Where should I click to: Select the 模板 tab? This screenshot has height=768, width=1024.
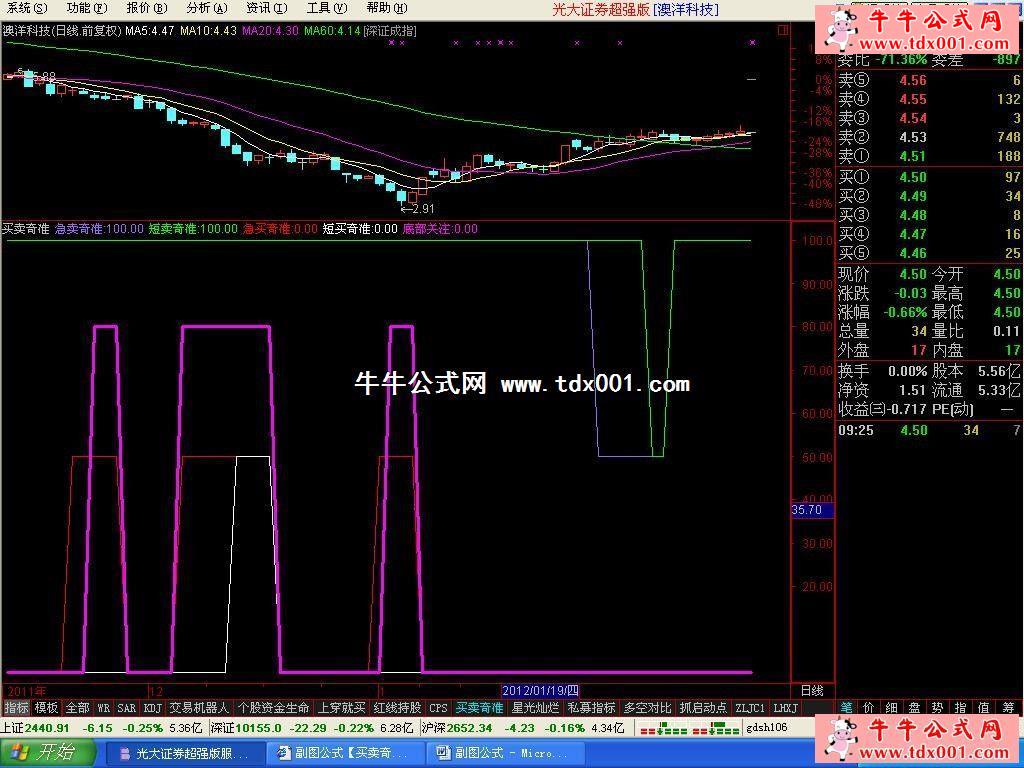pos(46,708)
